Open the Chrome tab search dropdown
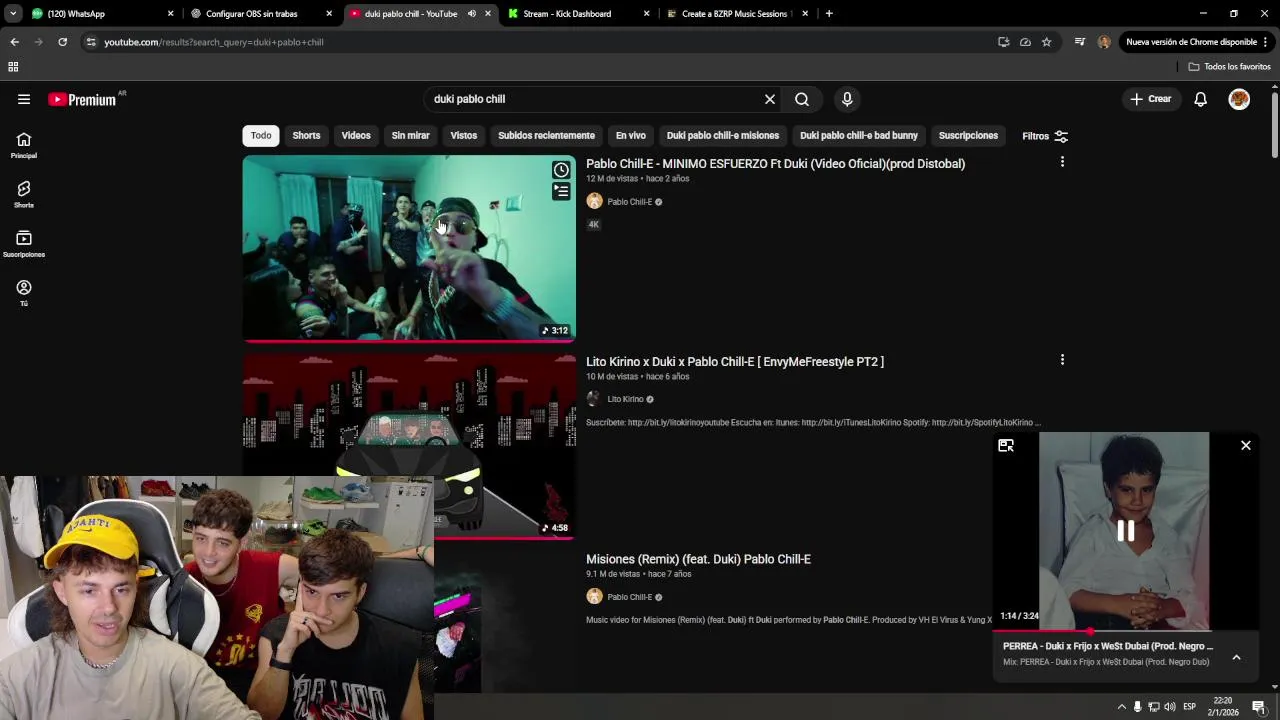1280x720 pixels. [x=13, y=14]
